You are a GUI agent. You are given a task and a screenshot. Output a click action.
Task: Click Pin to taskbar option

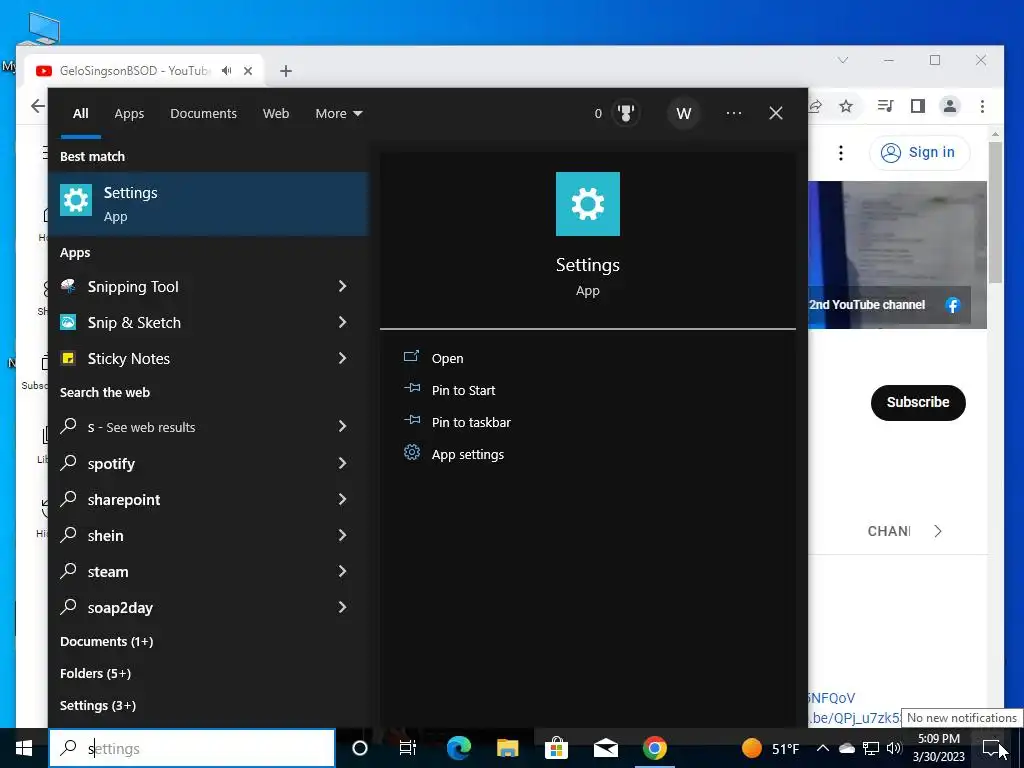(471, 422)
